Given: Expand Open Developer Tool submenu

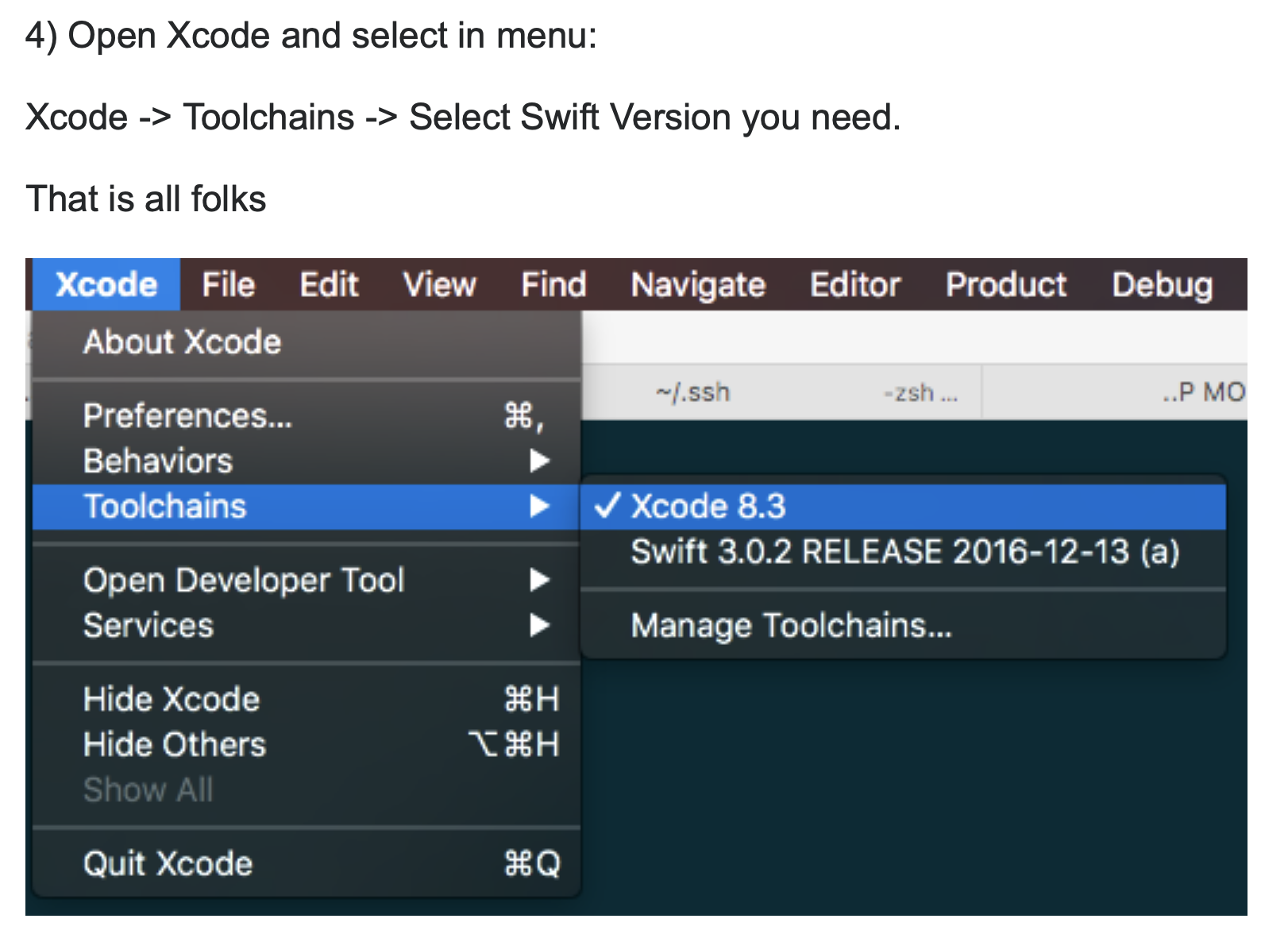Looking at the screenshot, I should point(307,581).
